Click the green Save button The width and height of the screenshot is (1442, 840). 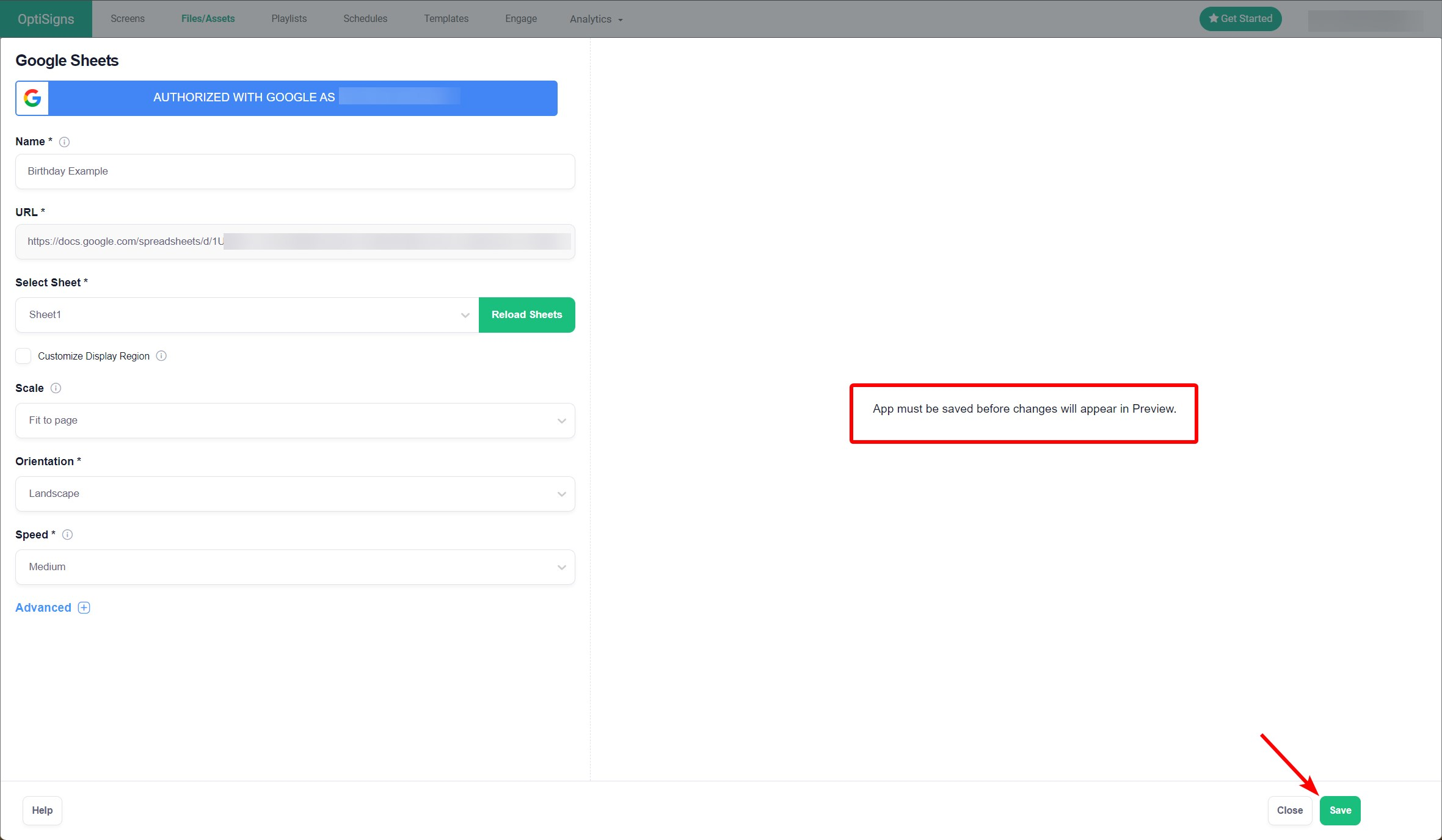coord(1339,810)
